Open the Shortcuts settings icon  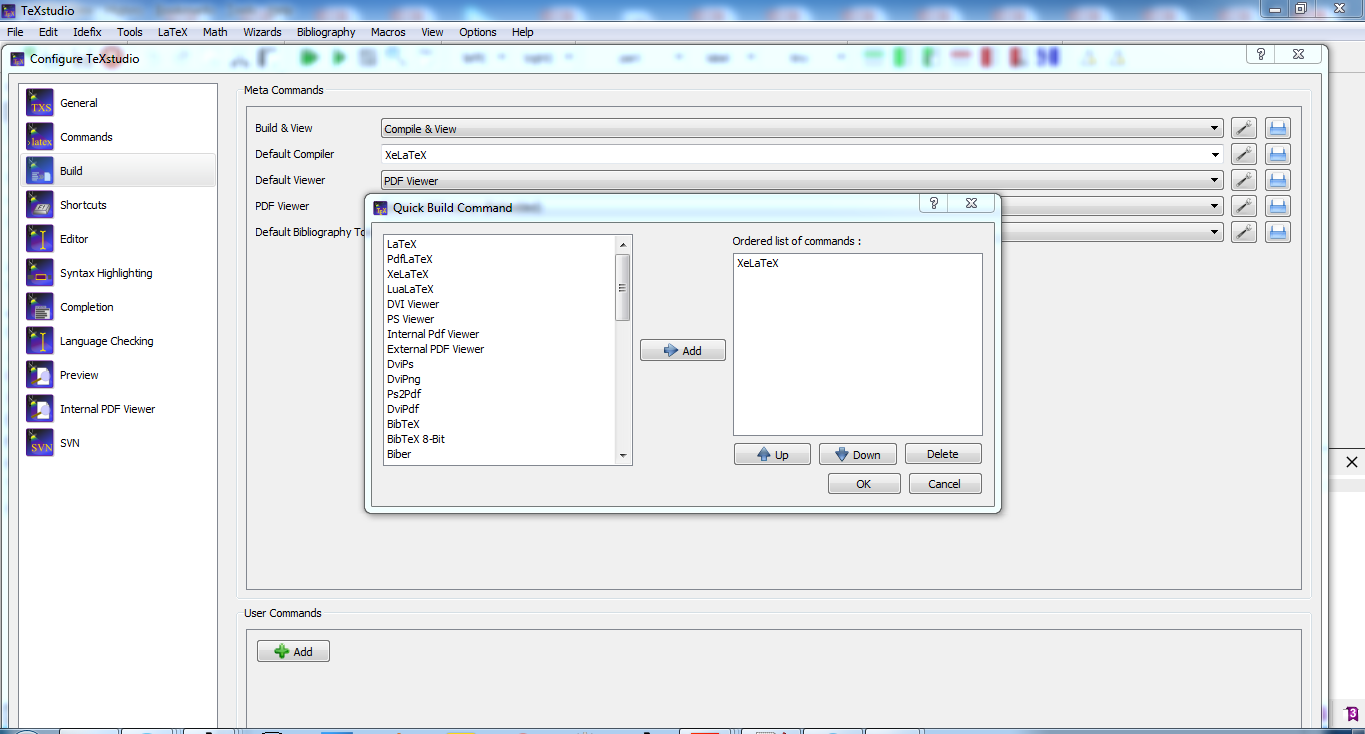point(40,205)
